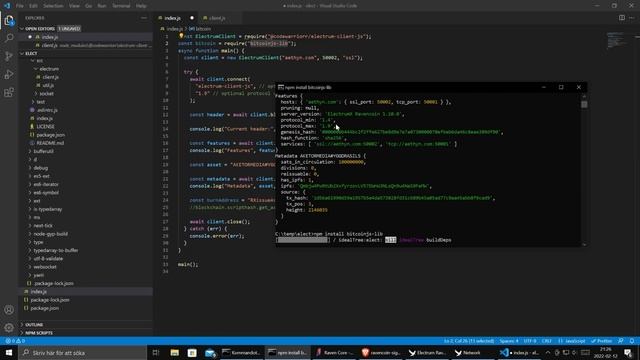Open util.js in the file tree

(x=48, y=85)
